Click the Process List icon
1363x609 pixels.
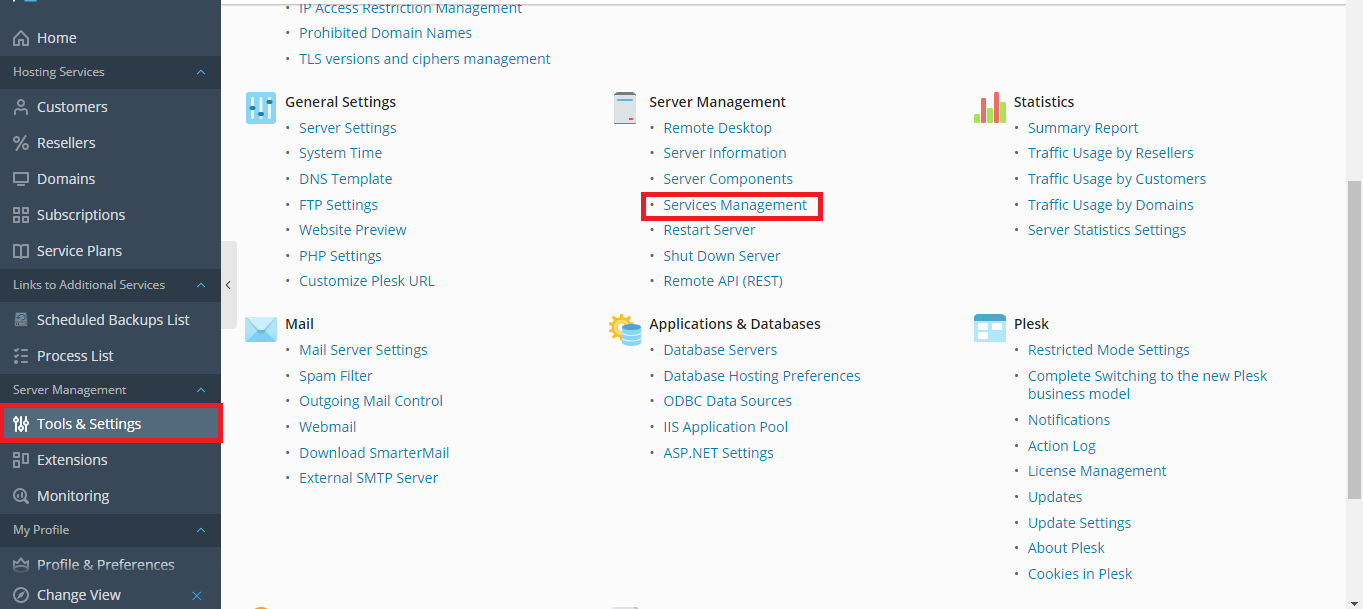(21, 356)
